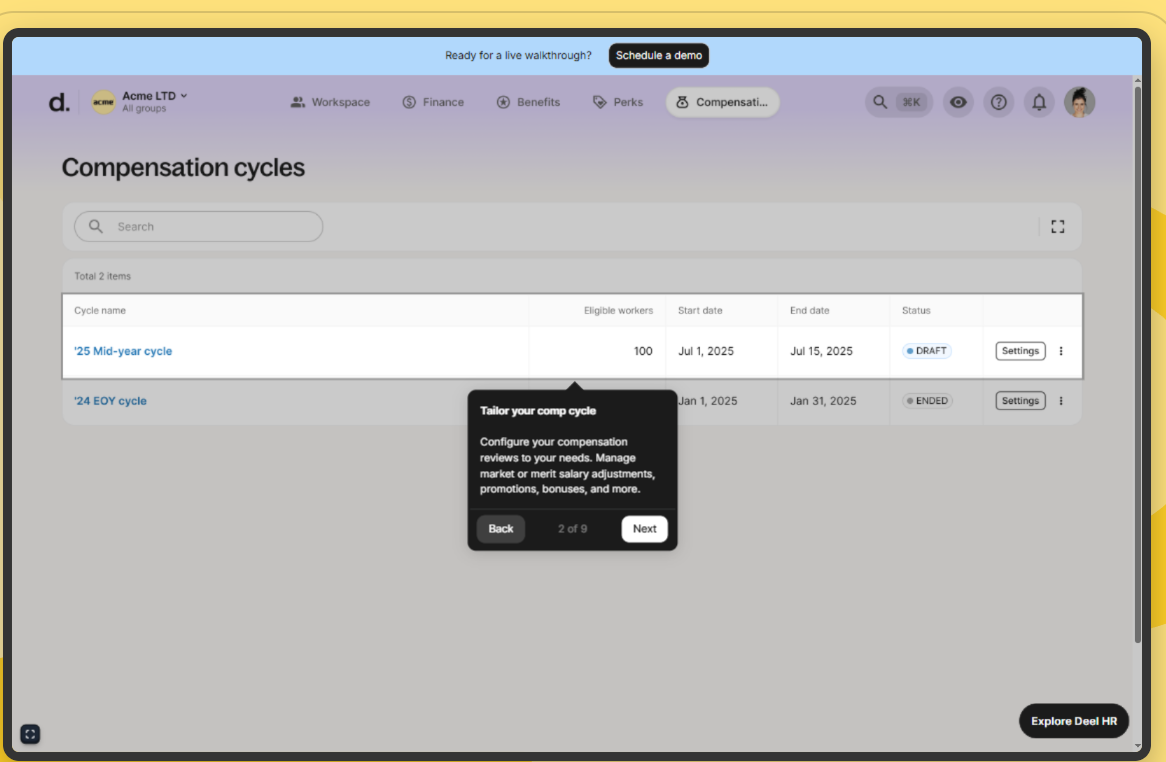Viewport: 1166px width, 762px height.
Task: Open the Finance navigation menu
Action: pos(433,102)
